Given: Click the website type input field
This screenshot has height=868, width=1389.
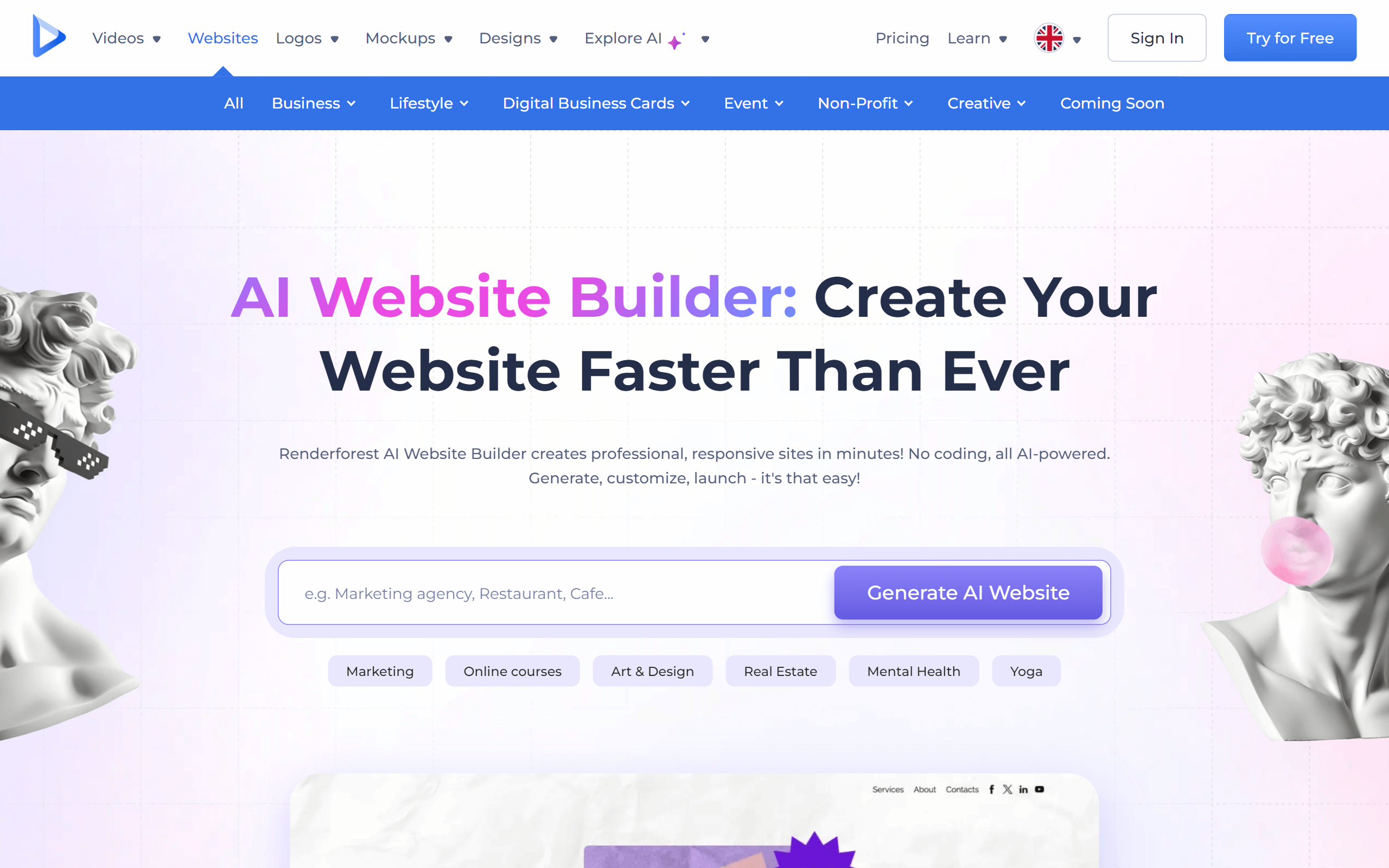Looking at the screenshot, I should (556, 592).
